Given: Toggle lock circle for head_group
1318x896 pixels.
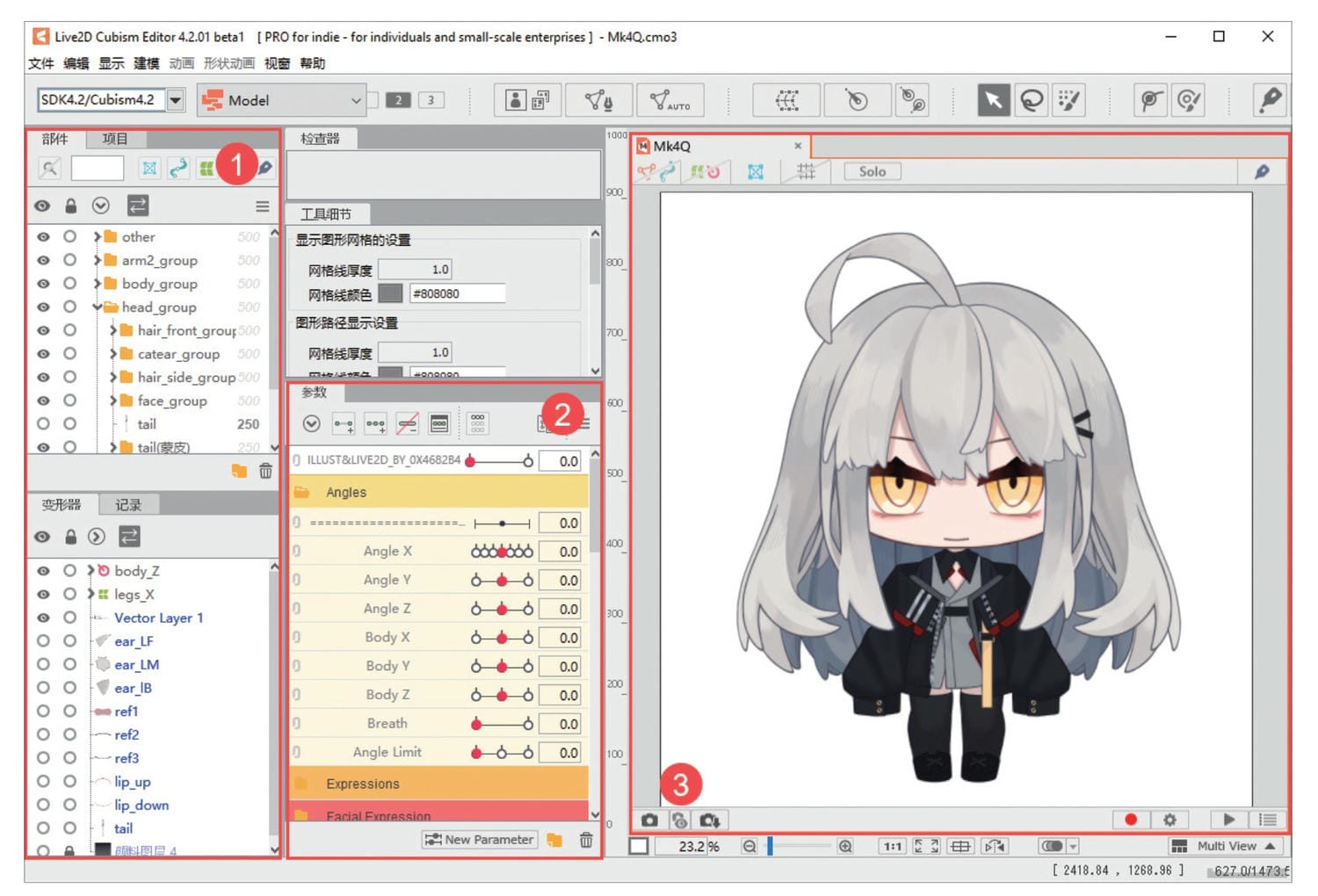Looking at the screenshot, I should (x=69, y=307).
